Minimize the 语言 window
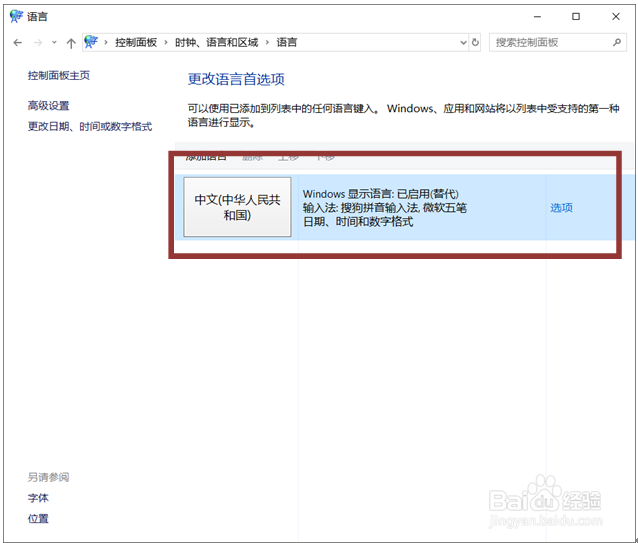Viewport: 638px width, 543px height. click(537, 17)
